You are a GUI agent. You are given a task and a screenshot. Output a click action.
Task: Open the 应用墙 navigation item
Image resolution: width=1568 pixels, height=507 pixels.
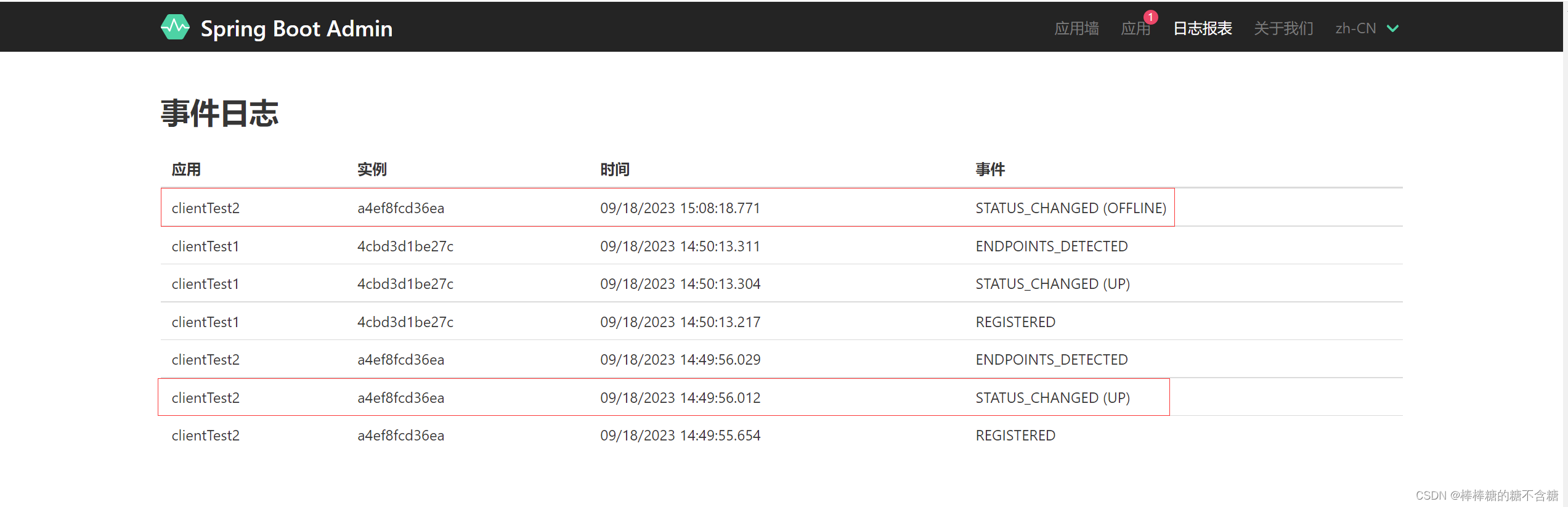pyautogui.click(x=1076, y=28)
